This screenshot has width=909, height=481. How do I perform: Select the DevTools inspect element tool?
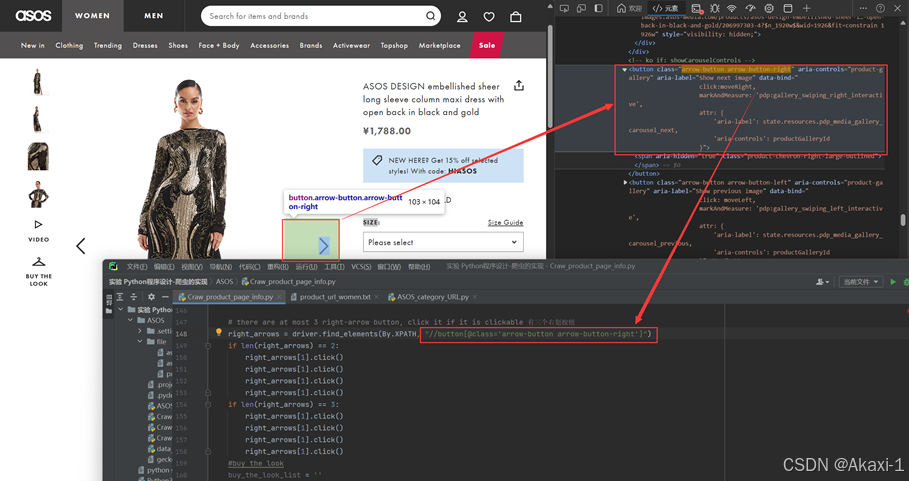click(564, 8)
